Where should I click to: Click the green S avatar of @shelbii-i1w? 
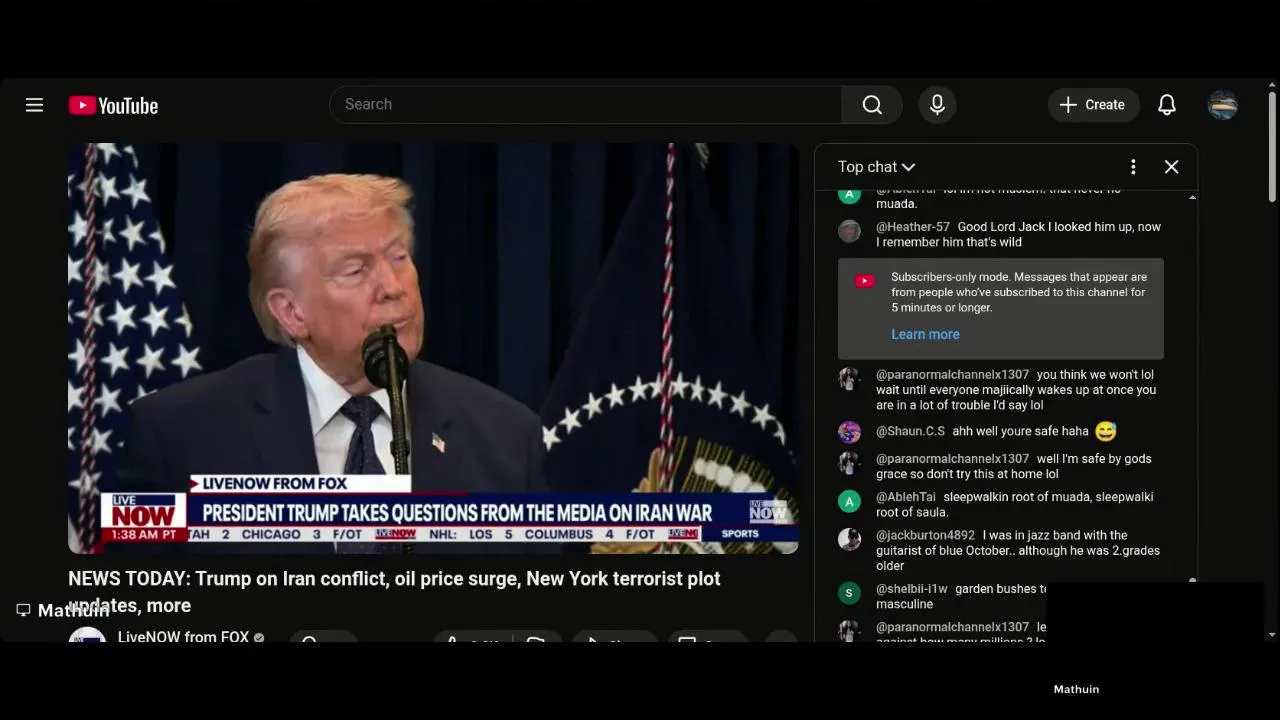849,593
